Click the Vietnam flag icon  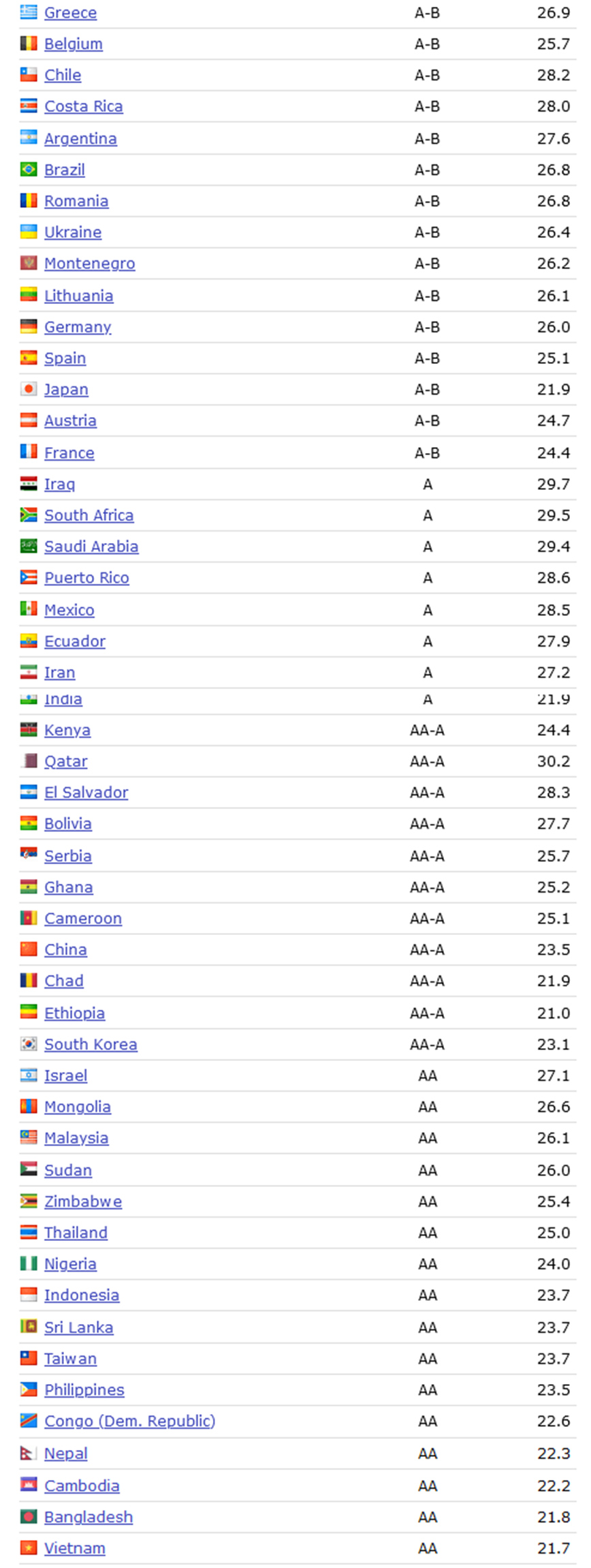click(x=29, y=1548)
